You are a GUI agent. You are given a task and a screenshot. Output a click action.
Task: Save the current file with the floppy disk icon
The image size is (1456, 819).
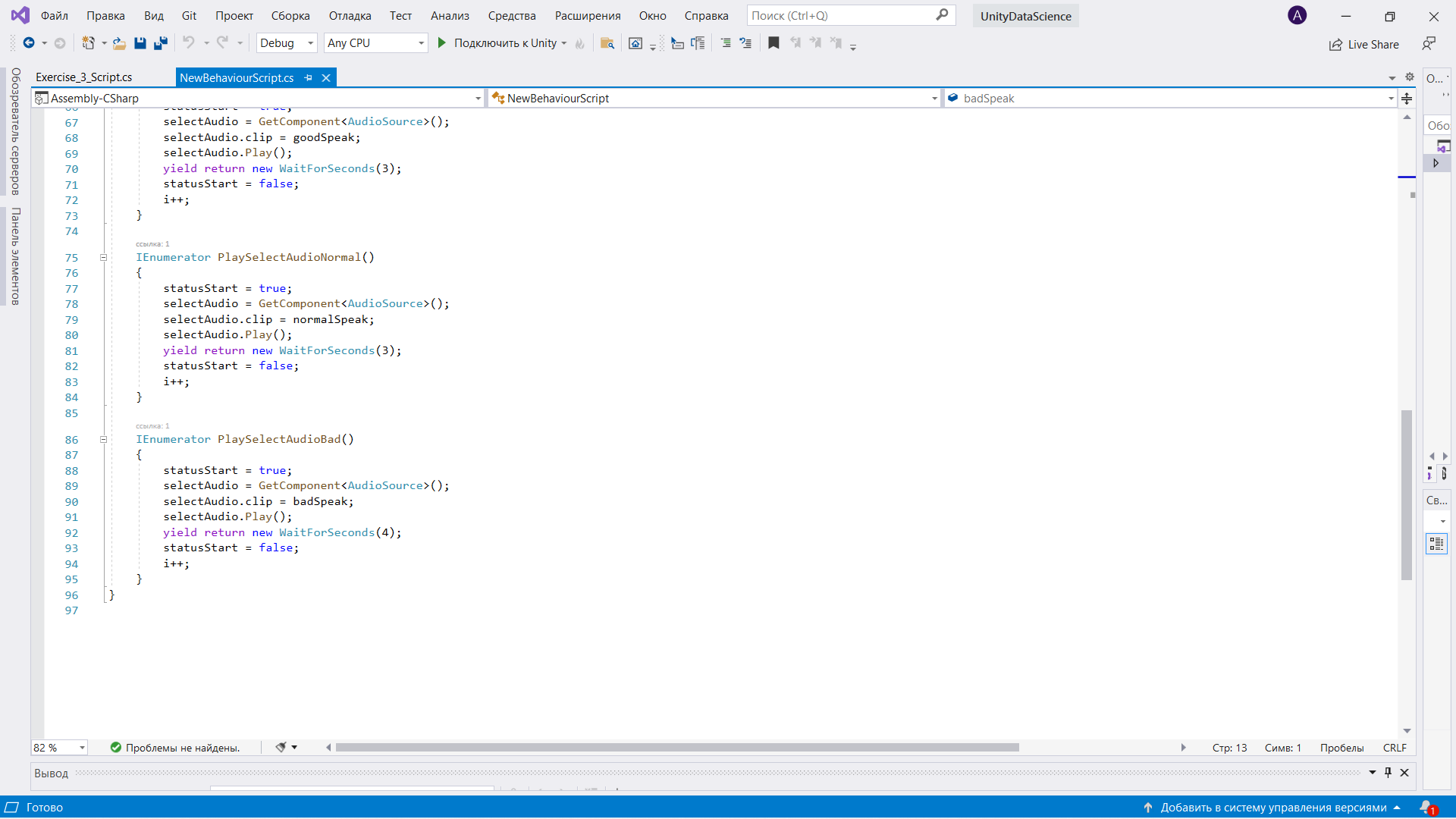[140, 43]
